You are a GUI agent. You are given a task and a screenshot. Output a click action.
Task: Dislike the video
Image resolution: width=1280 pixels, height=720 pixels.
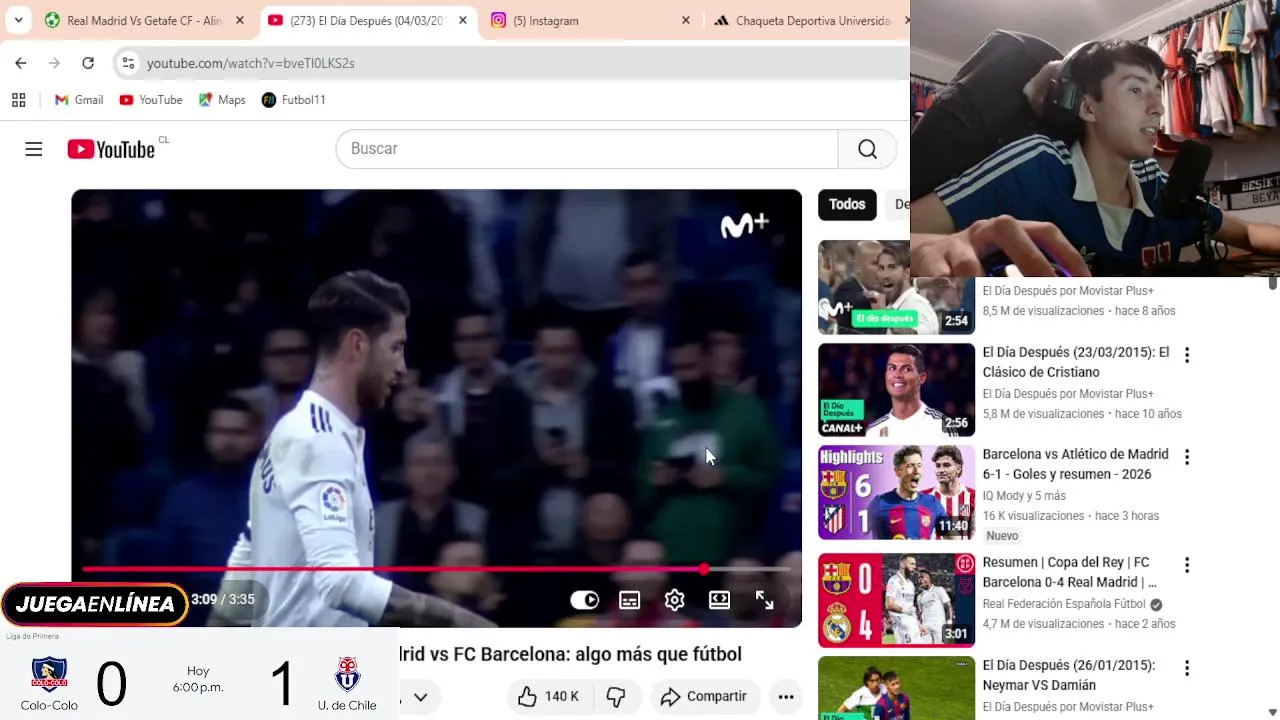pos(617,696)
